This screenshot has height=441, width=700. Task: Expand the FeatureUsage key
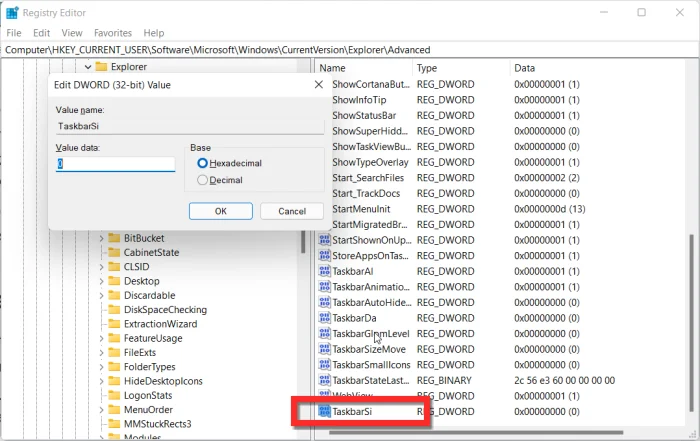(101, 338)
